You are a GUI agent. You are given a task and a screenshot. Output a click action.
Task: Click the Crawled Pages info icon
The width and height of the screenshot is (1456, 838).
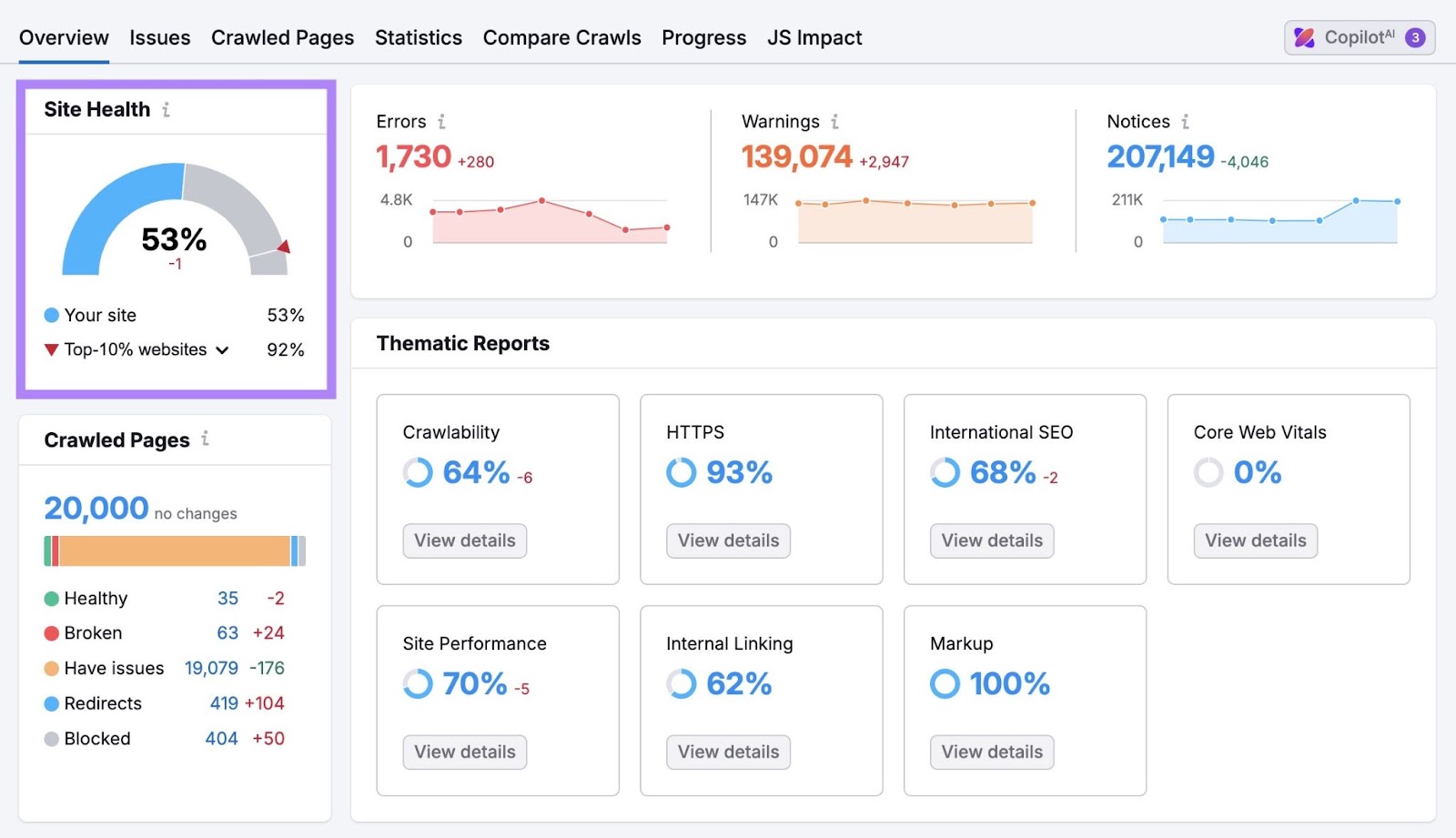[x=206, y=439]
